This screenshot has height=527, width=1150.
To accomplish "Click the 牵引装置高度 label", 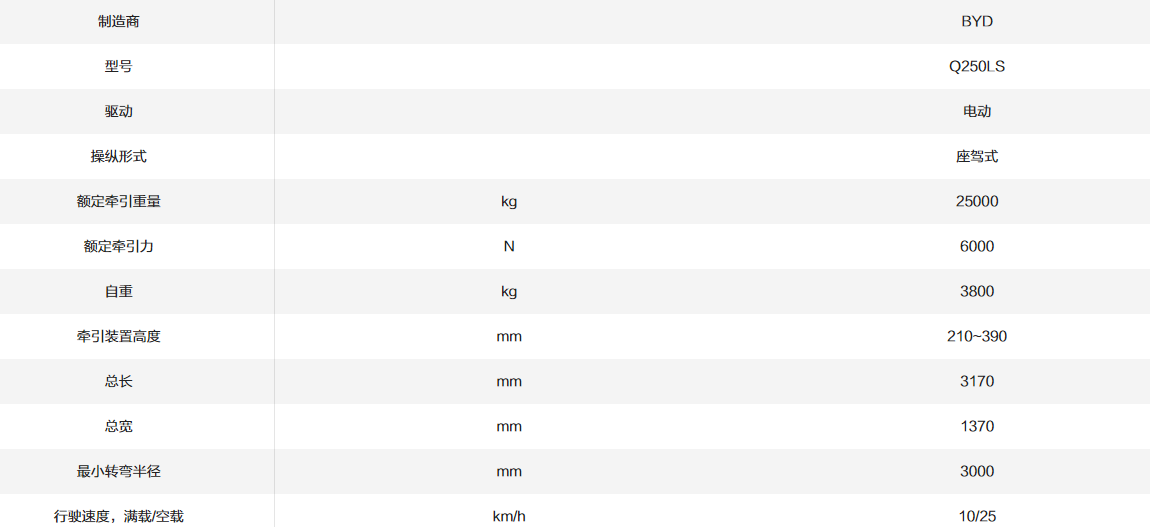I will coord(119,336).
